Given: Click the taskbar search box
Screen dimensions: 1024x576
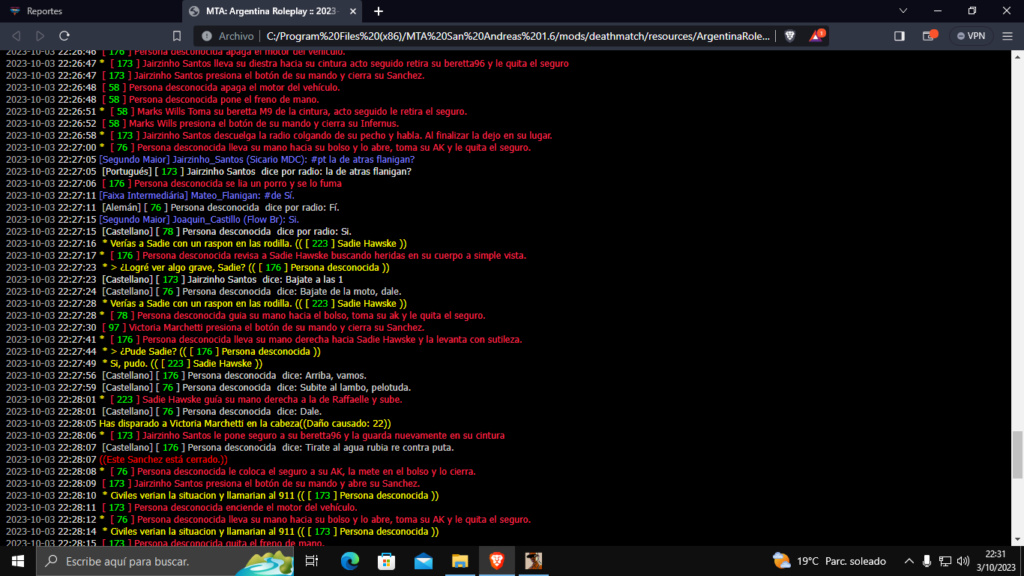Looking at the screenshot, I should point(165,561).
